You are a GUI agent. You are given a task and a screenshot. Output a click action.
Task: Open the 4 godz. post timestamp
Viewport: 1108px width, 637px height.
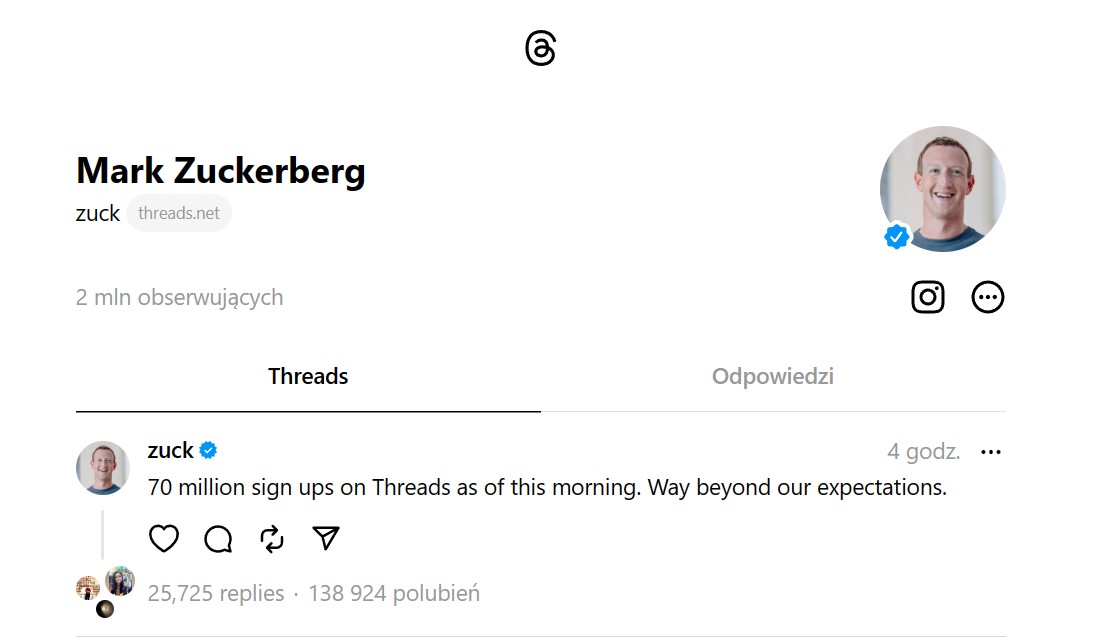point(923,452)
